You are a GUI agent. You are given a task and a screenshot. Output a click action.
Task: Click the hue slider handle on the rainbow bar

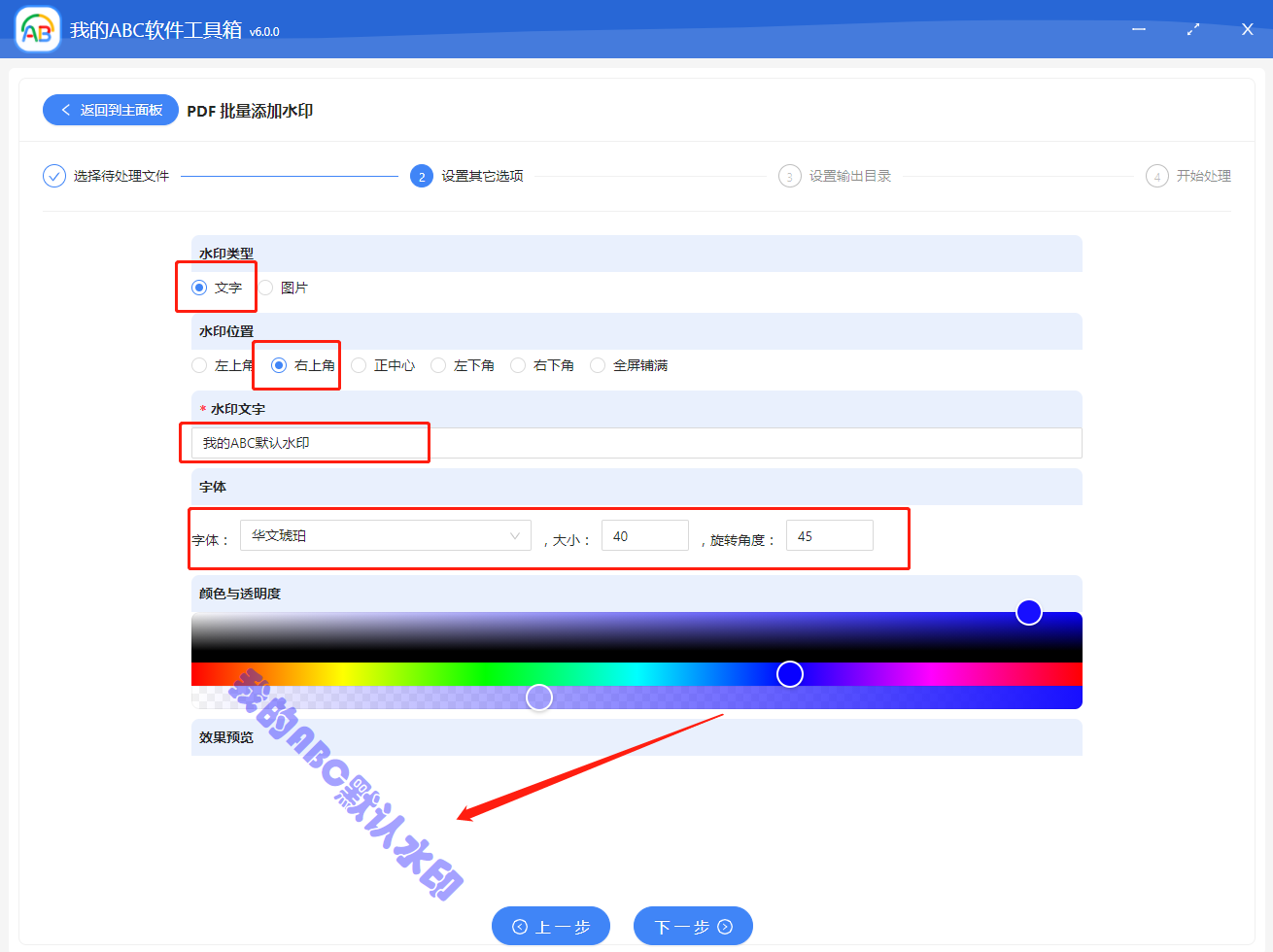tap(789, 673)
